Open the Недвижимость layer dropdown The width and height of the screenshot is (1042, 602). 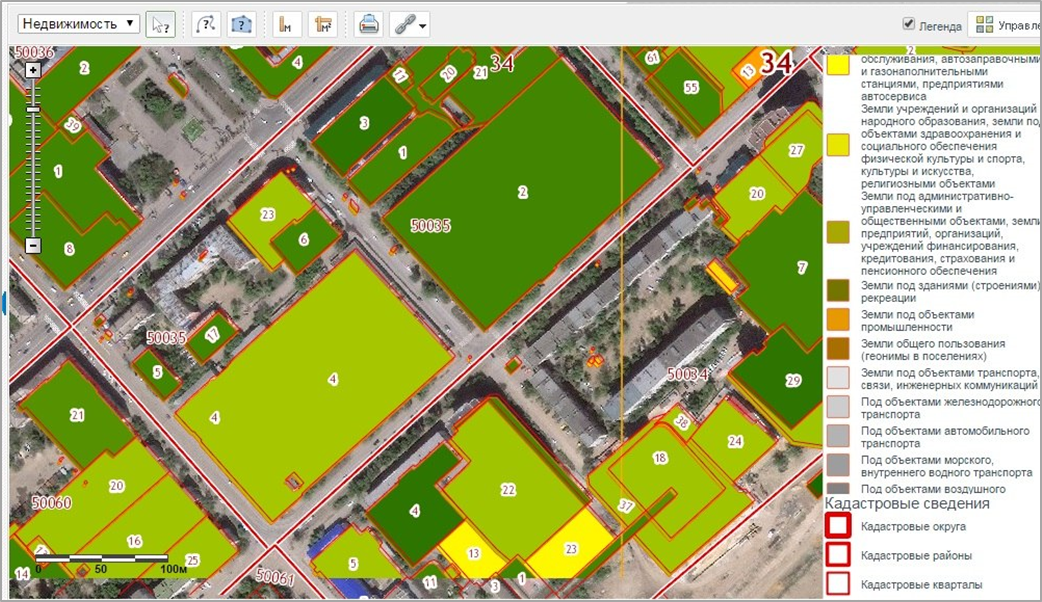(78, 24)
